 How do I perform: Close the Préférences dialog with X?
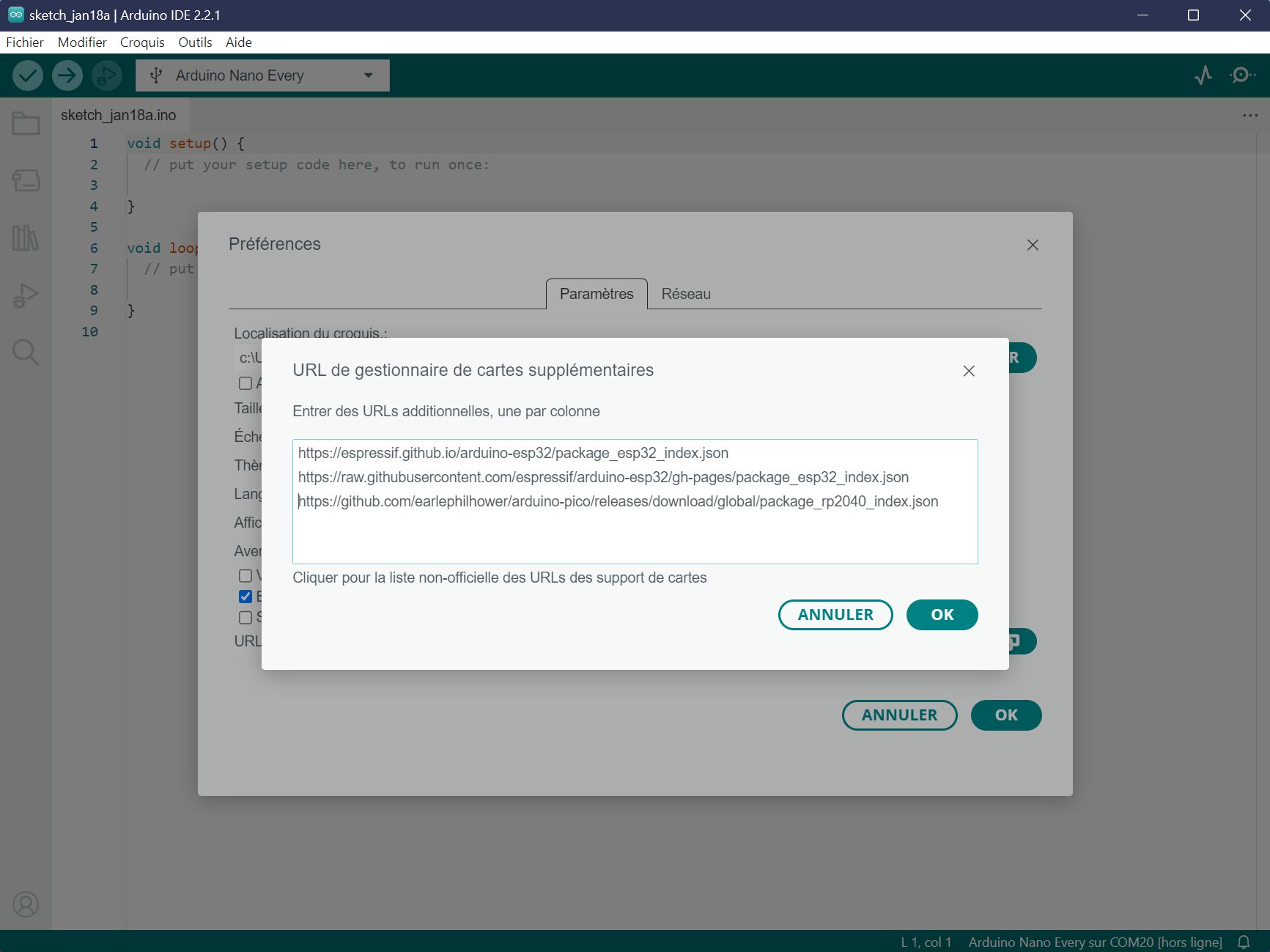click(1033, 245)
